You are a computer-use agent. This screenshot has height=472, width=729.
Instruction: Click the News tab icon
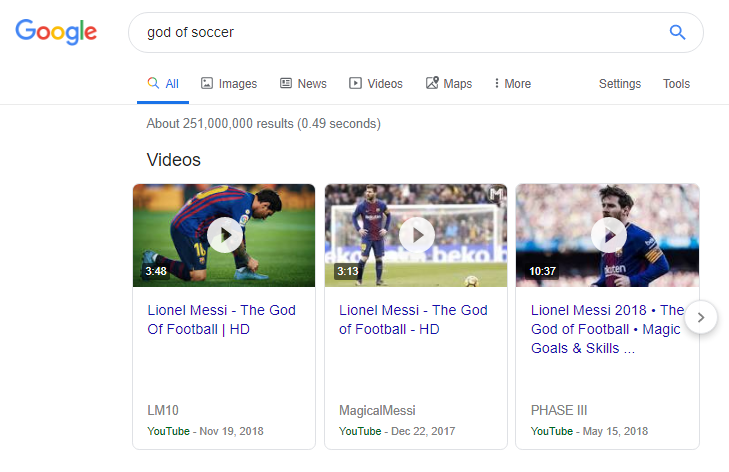(286, 84)
